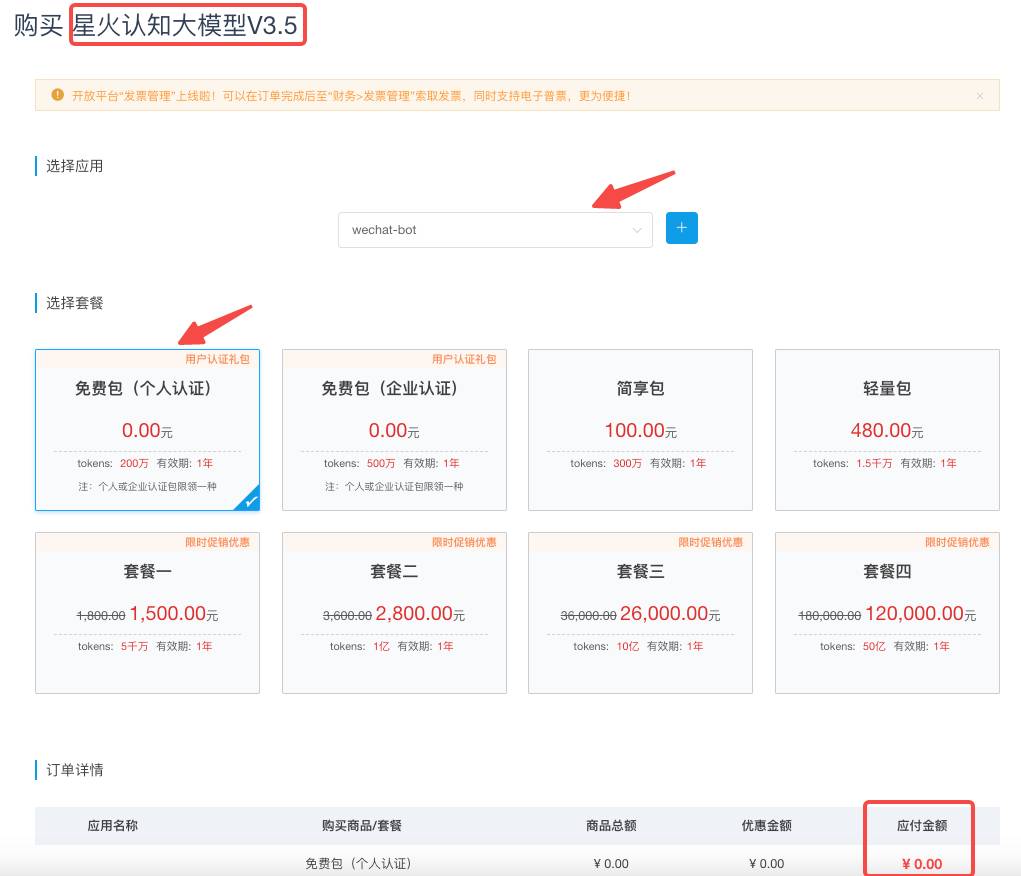Click the 商品总额 column header

pyautogui.click(x=611, y=825)
